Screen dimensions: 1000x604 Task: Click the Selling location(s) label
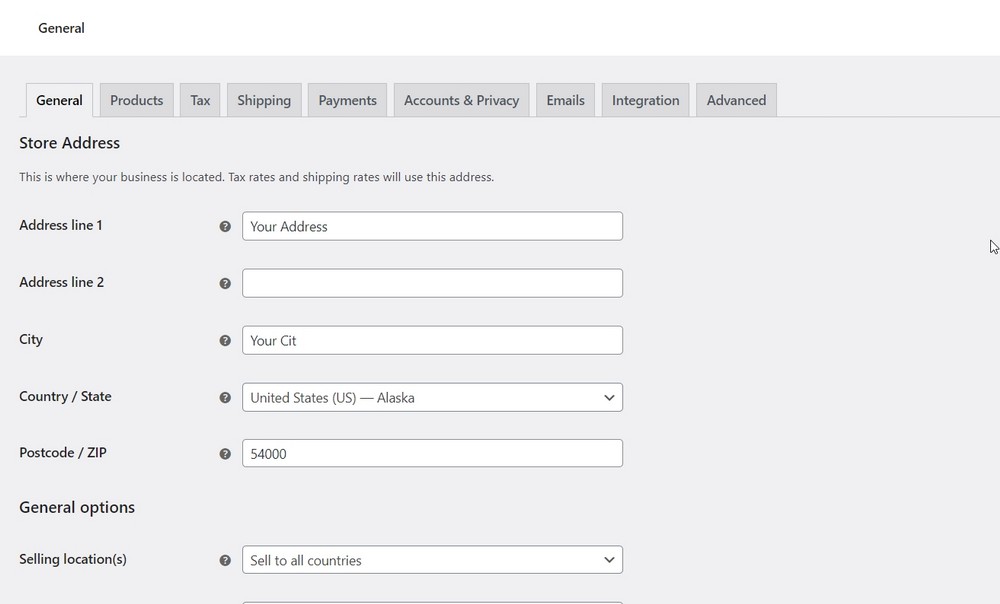coord(73,559)
